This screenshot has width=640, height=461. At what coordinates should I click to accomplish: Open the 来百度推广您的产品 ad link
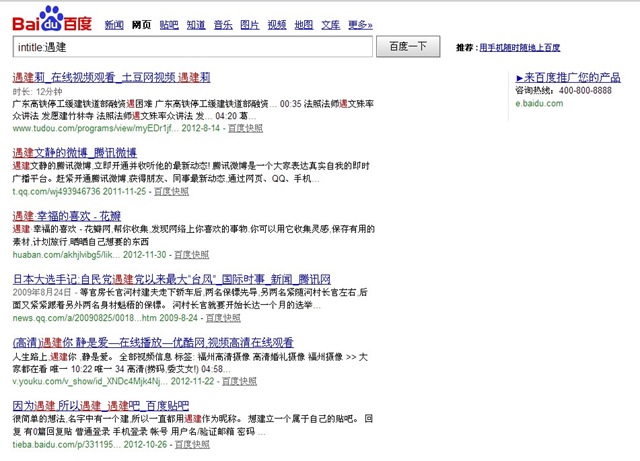pyautogui.click(x=568, y=77)
